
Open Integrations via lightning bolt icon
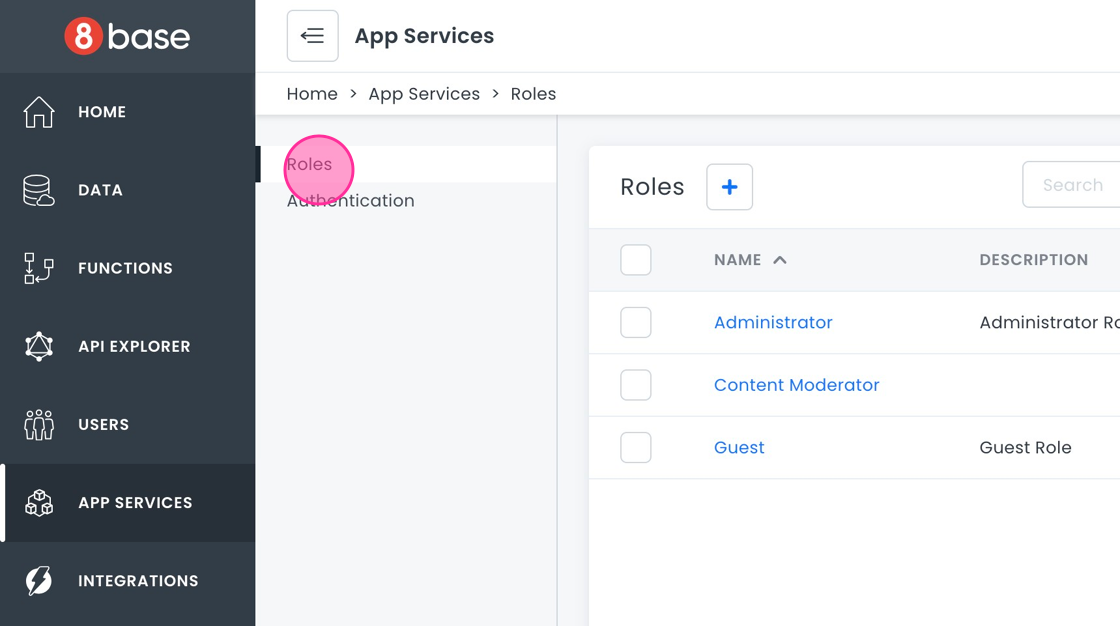[x=39, y=581]
